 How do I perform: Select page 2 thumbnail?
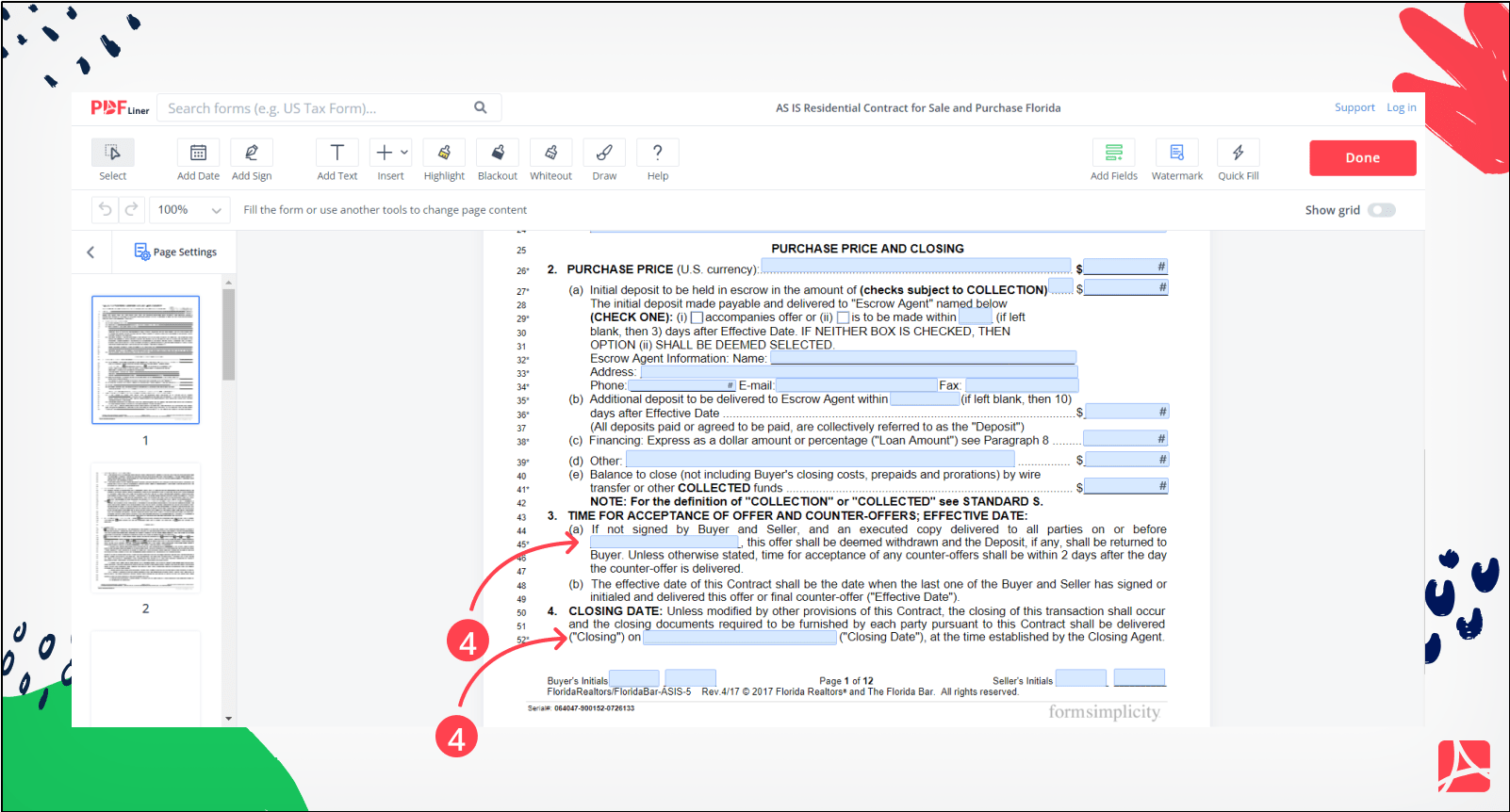tap(145, 528)
